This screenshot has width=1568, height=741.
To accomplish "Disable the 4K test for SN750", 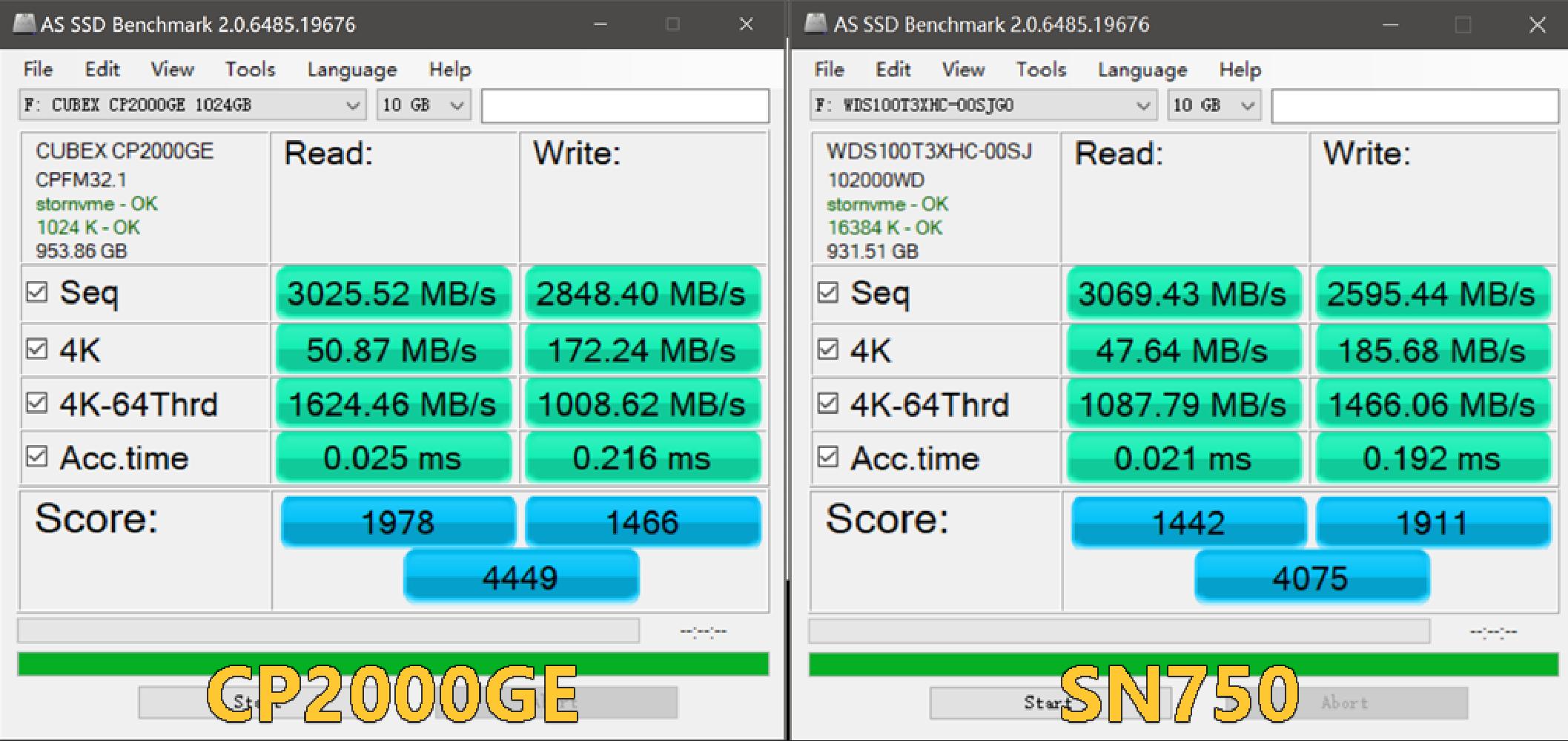I will coord(828,349).
